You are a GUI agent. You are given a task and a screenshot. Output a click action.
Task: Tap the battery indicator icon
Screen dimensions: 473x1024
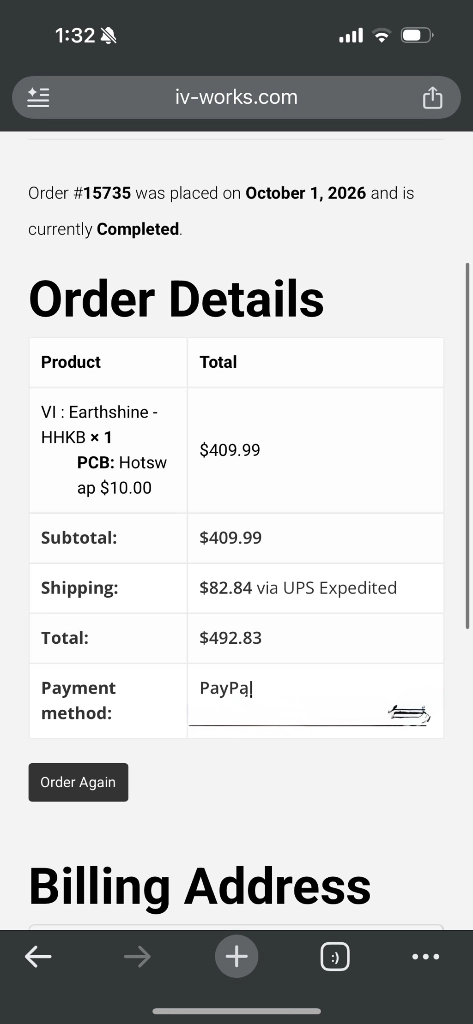pos(417,35)
